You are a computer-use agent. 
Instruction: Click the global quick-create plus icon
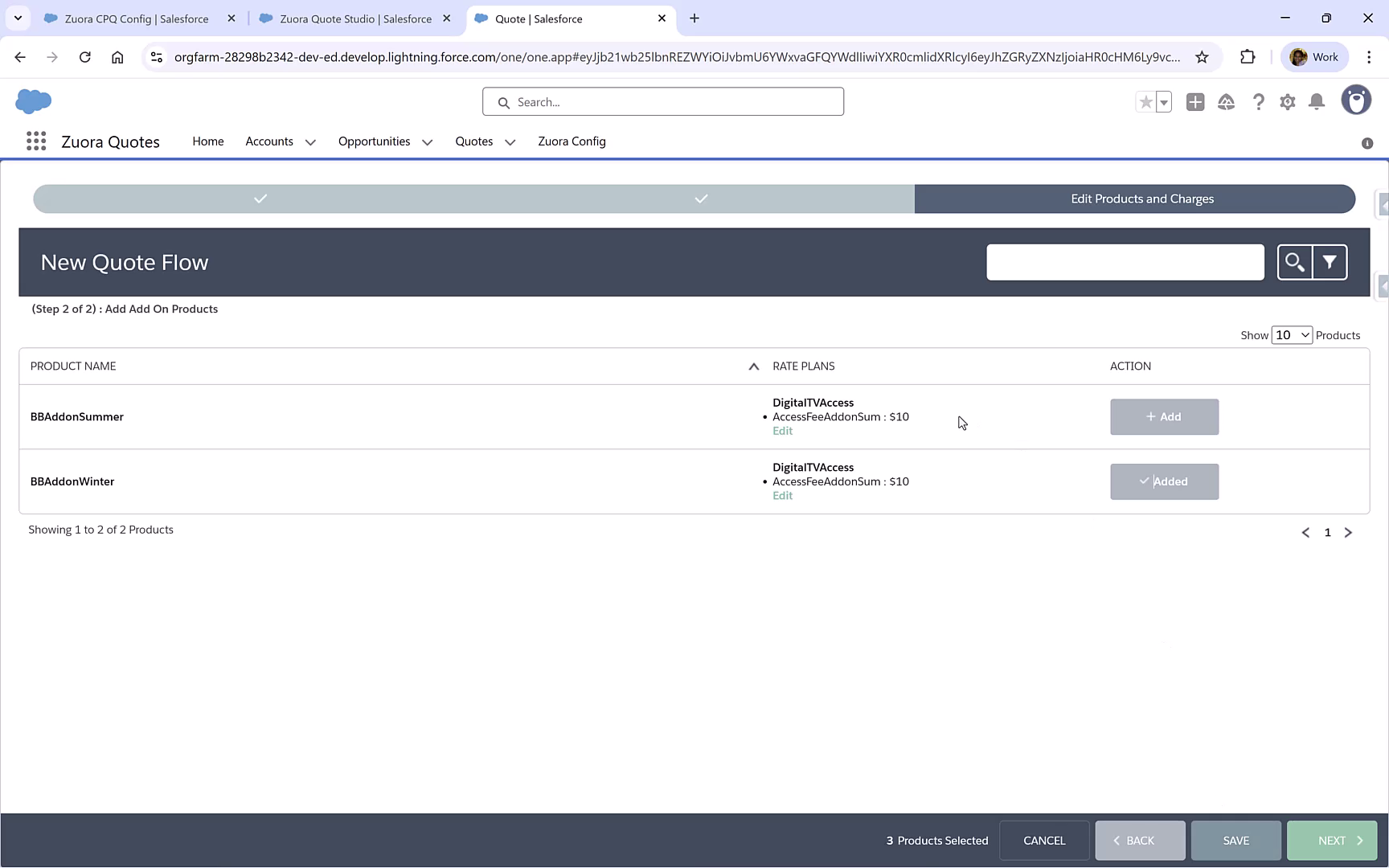coord(1195,102)
